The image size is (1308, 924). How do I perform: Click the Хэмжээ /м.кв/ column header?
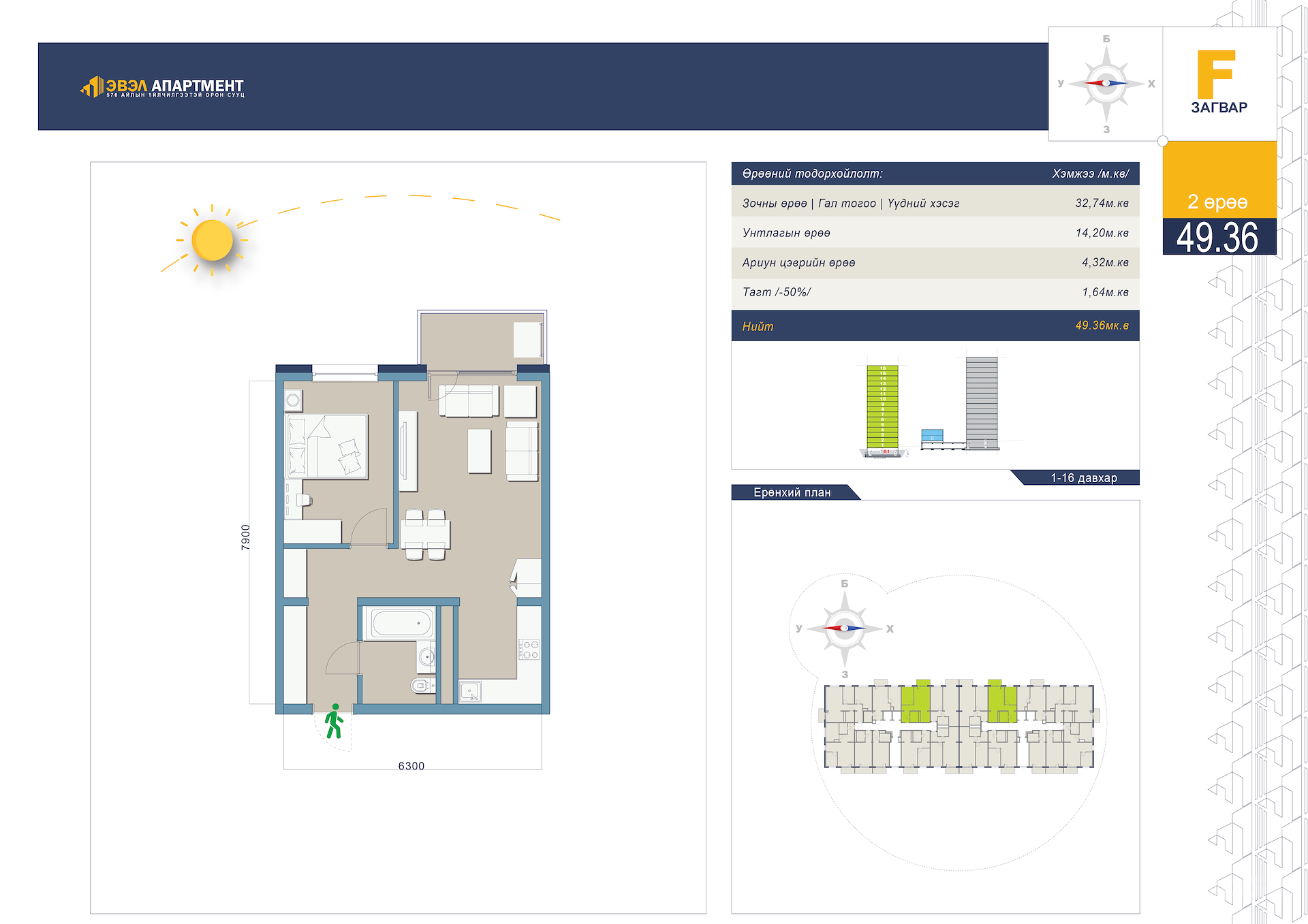pos(1091,174)
